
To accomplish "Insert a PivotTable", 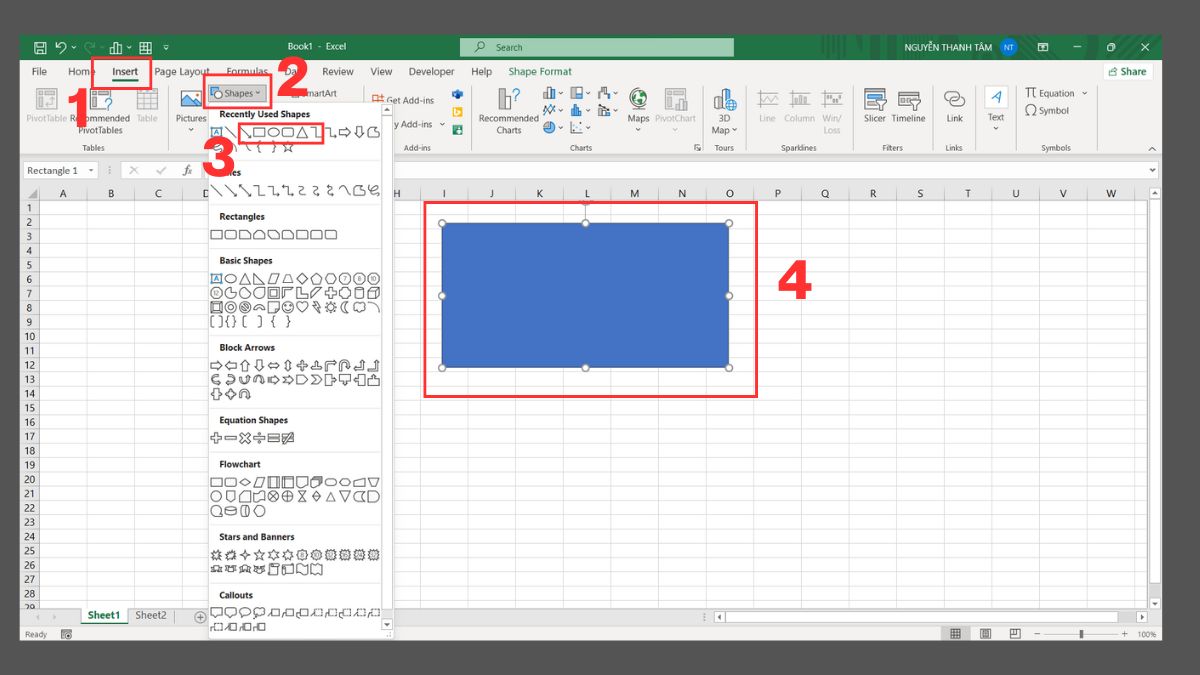I will coord(46,105).
